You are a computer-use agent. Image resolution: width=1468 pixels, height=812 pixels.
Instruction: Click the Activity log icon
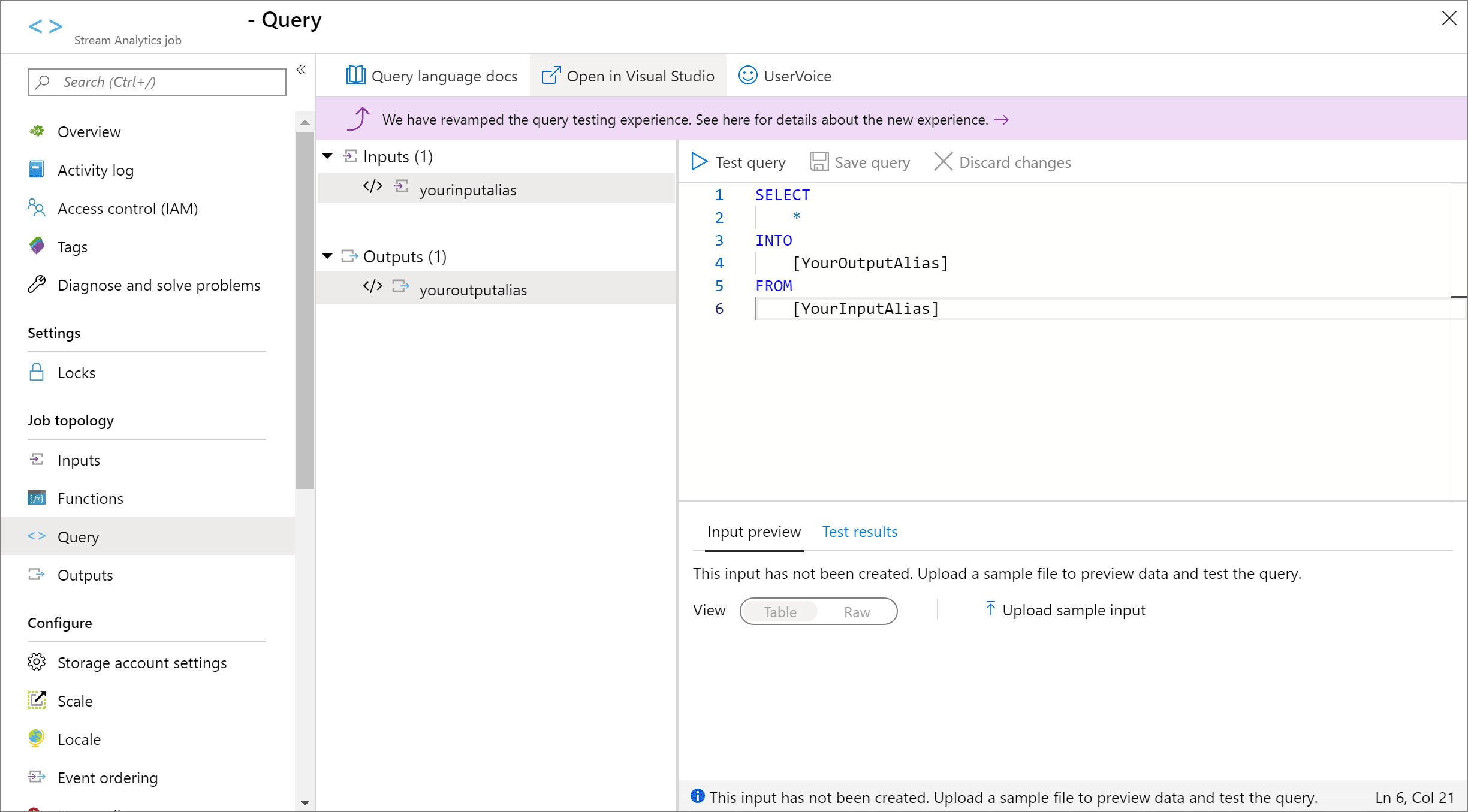[x=37, y=170]
